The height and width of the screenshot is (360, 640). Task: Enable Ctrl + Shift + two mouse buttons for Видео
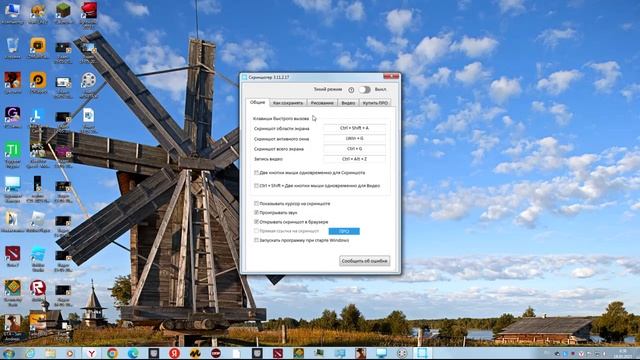tap(256, 186)
